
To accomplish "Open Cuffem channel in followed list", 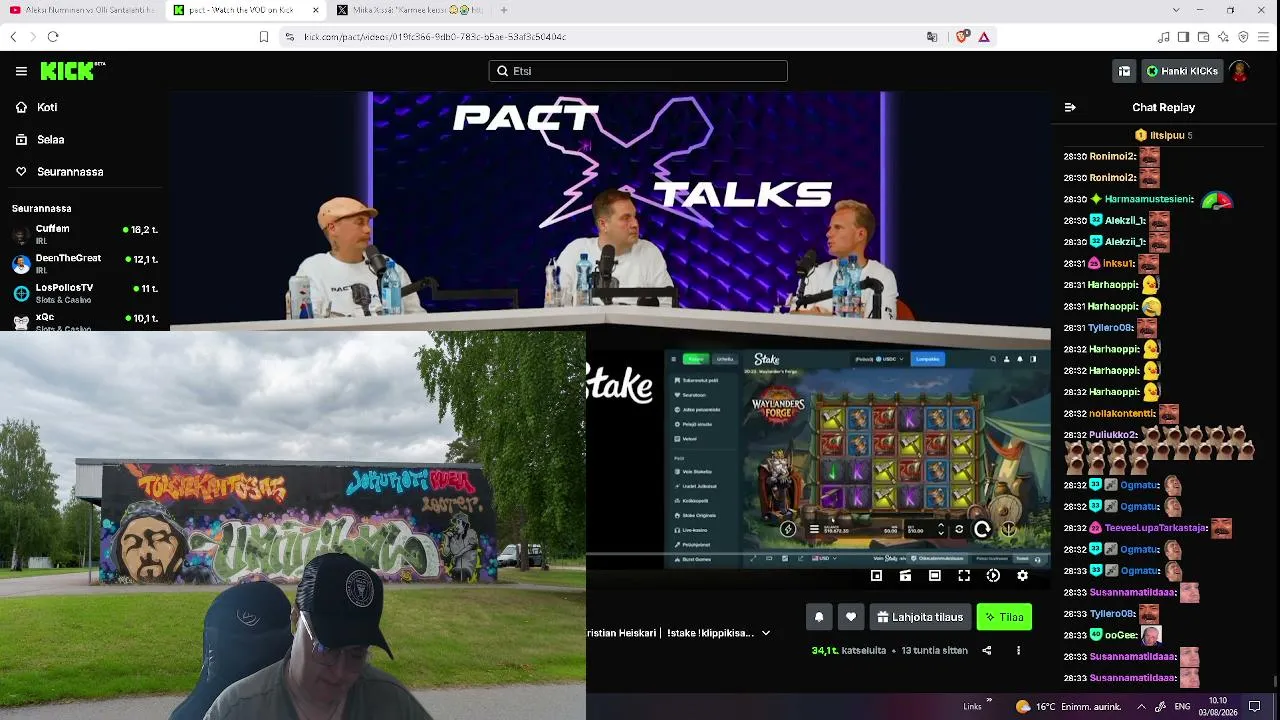I will pyautogui.click(x=85, y=234).
